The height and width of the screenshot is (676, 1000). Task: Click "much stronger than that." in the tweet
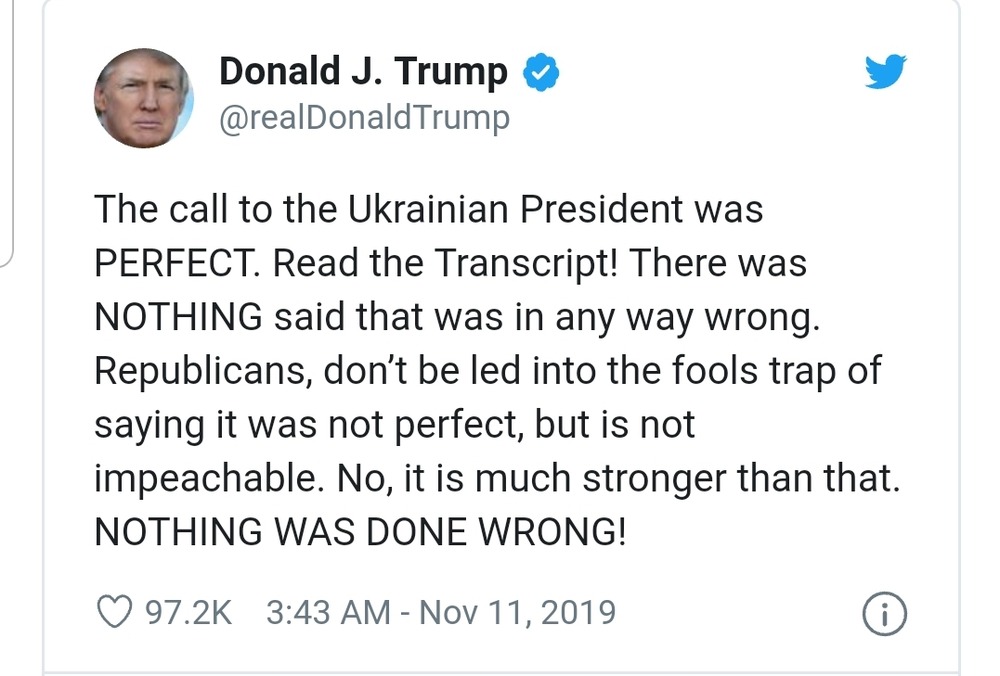[687, 478]
